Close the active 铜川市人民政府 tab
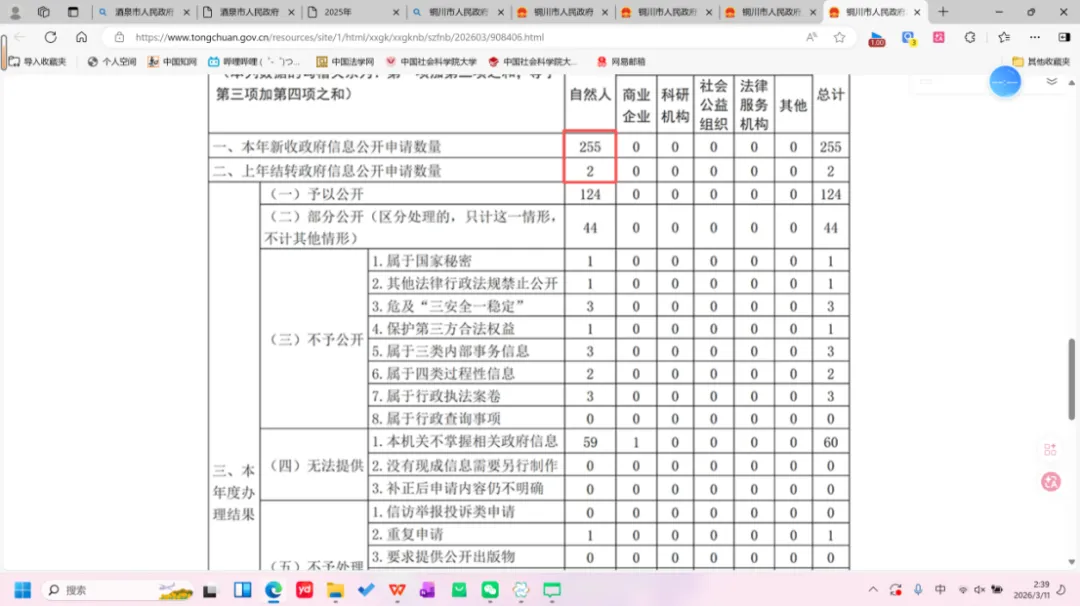The image size is (1080, 607). pos(917,12)
